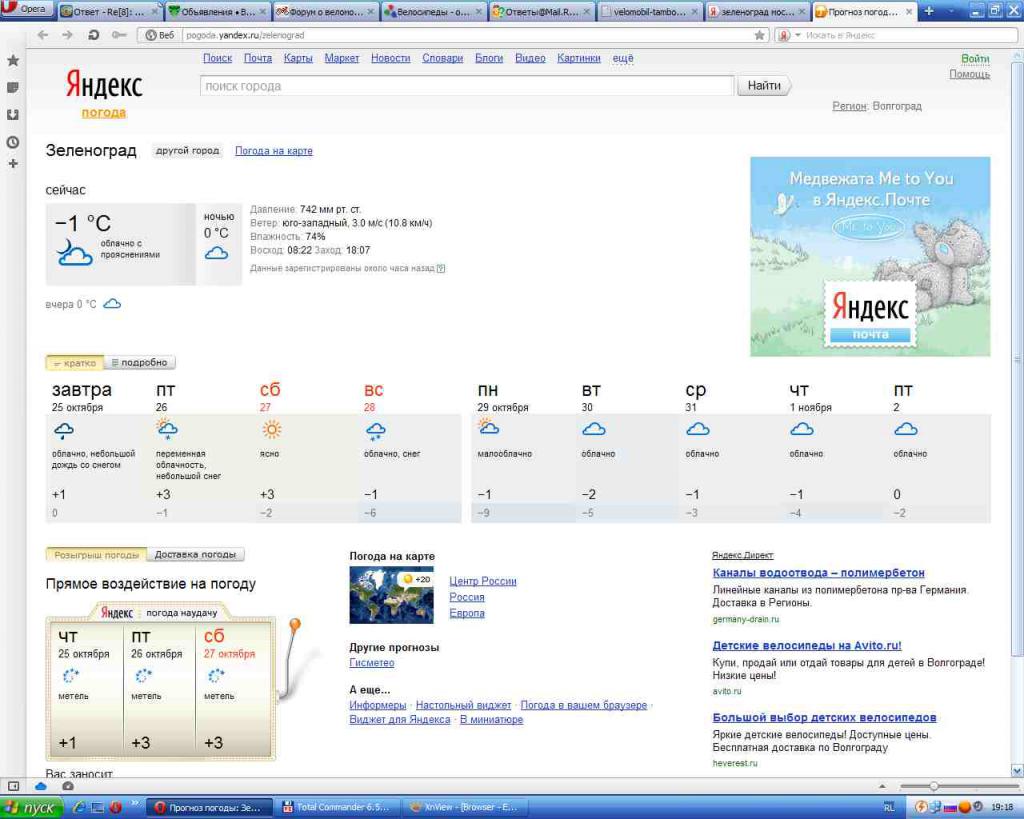This screenshot has height=819, width=1024.
Task: Open the 'Погода на карте' link
Action: pyautogui.click(x=274, y=151)
